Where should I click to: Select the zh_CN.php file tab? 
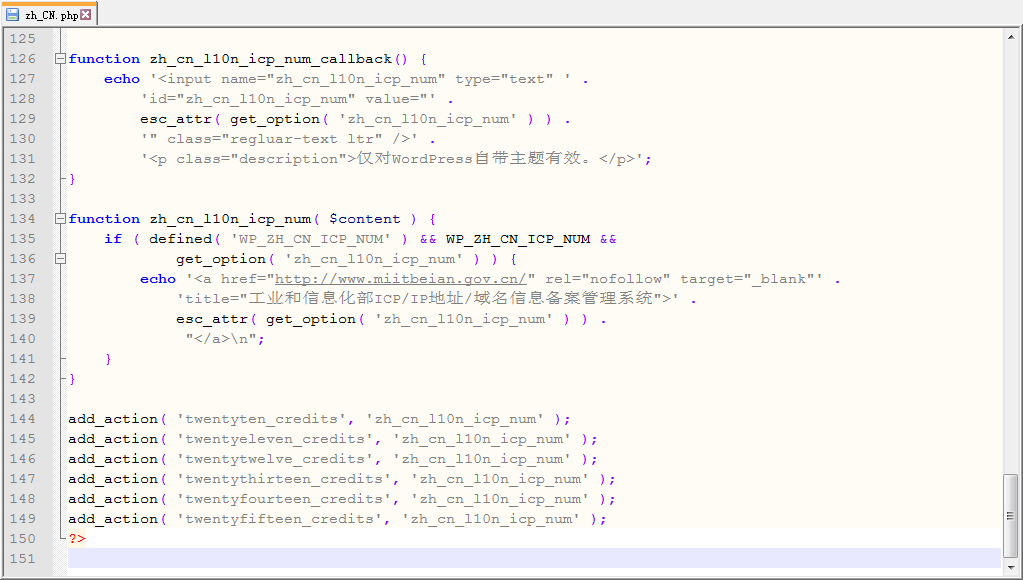[x=49, y=14]
